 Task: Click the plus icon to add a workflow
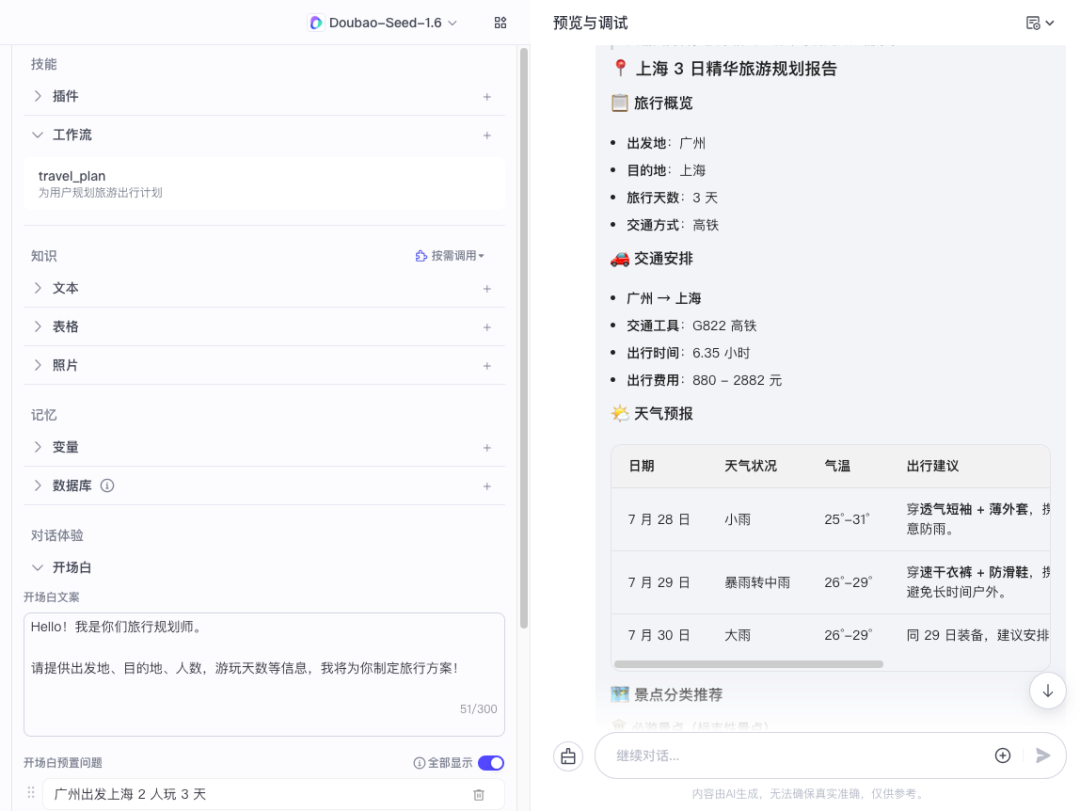[x=487, y=134]
